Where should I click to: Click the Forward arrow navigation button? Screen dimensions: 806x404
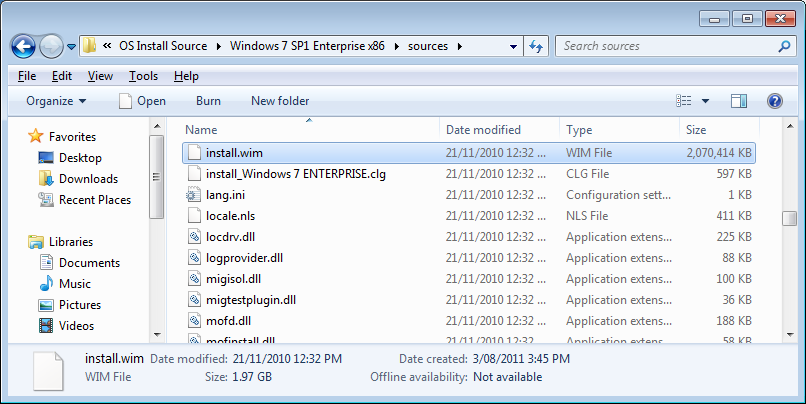pyautogui.click(x=51, y=47)
